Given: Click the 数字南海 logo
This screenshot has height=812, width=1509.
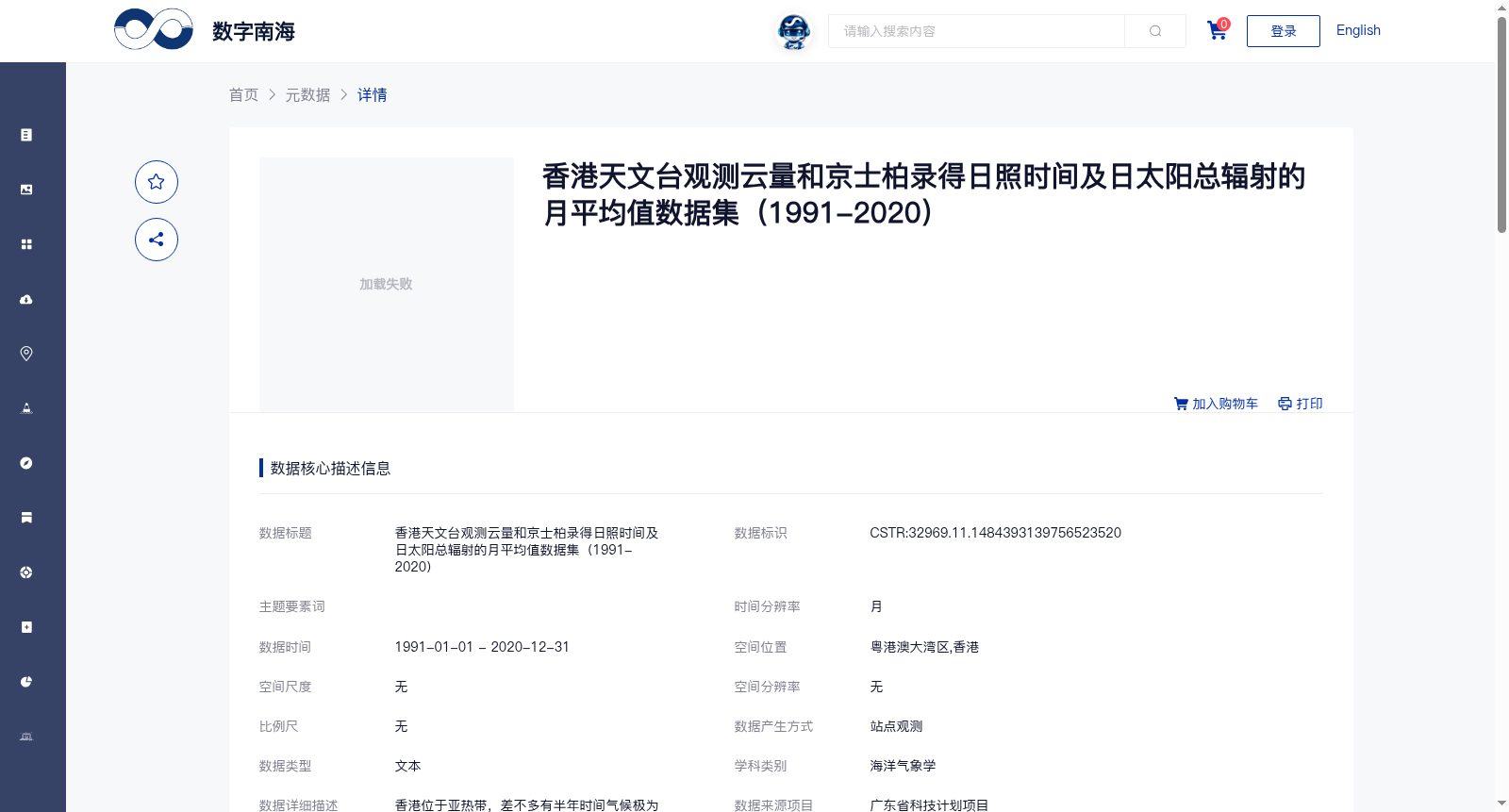Looking at the screenshot, I should (x=205, y=30).
